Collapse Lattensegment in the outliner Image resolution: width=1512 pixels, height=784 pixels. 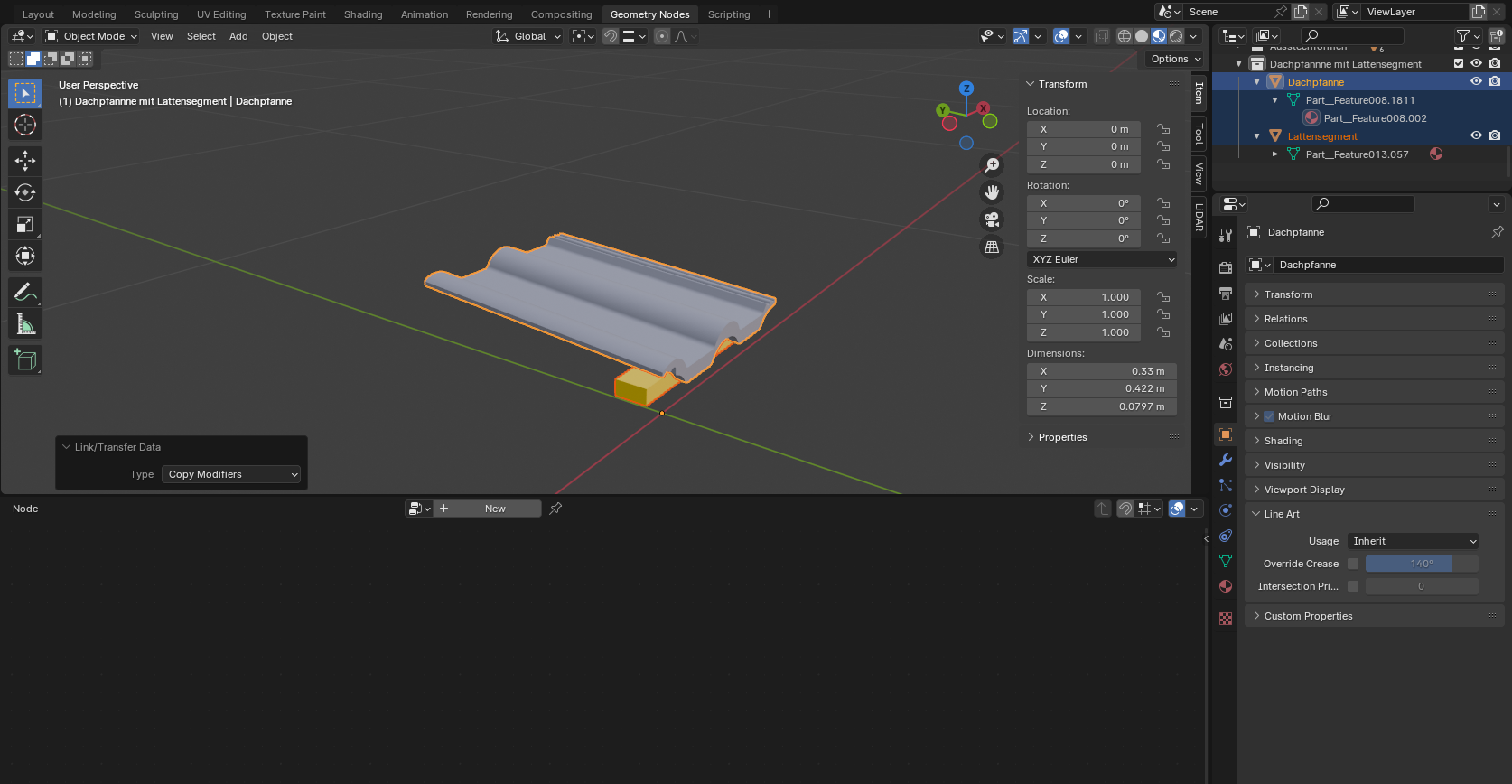tap(1256, 136)
